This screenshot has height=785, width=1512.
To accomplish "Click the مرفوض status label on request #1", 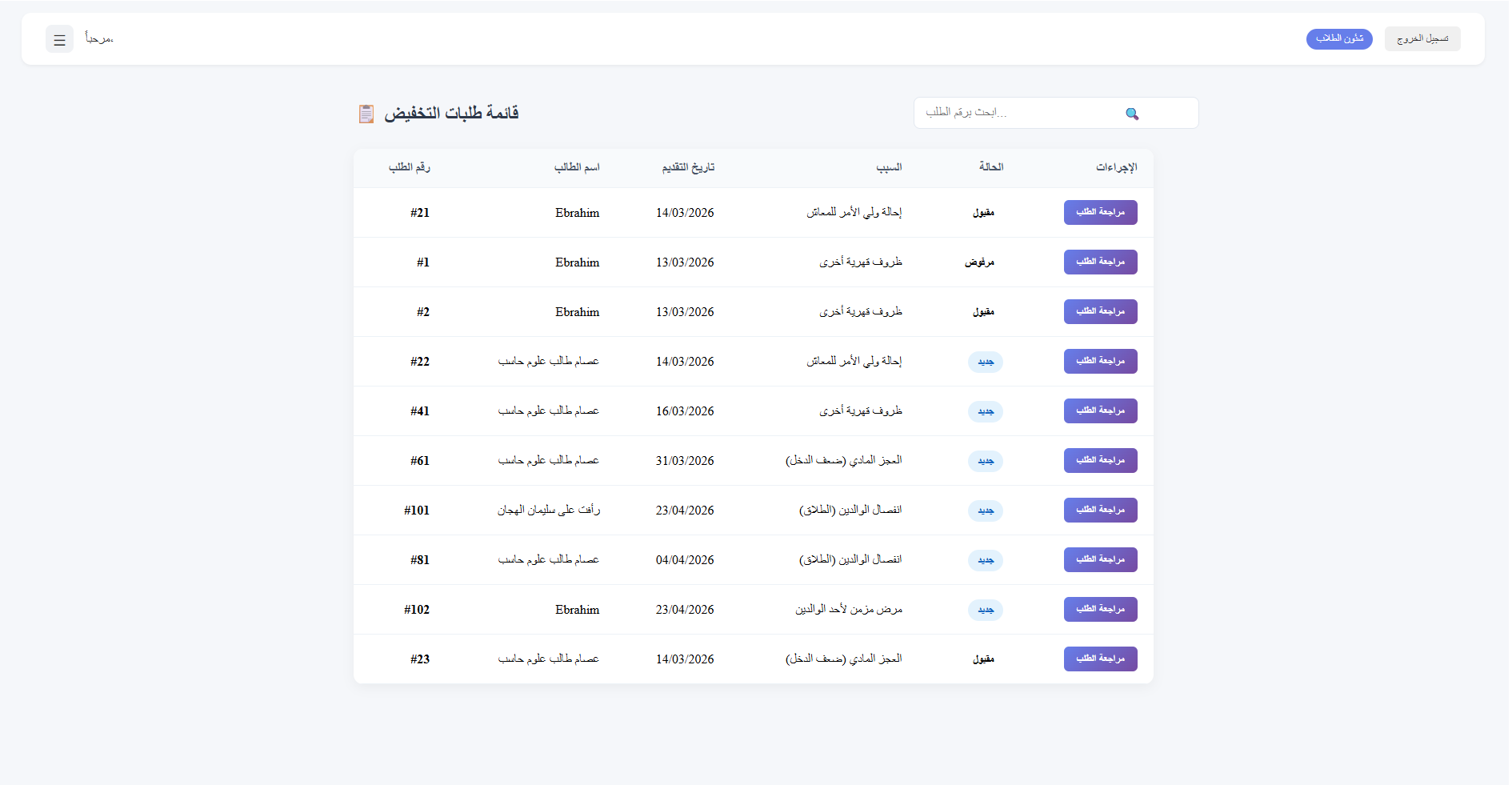I will tap(981, 262).
